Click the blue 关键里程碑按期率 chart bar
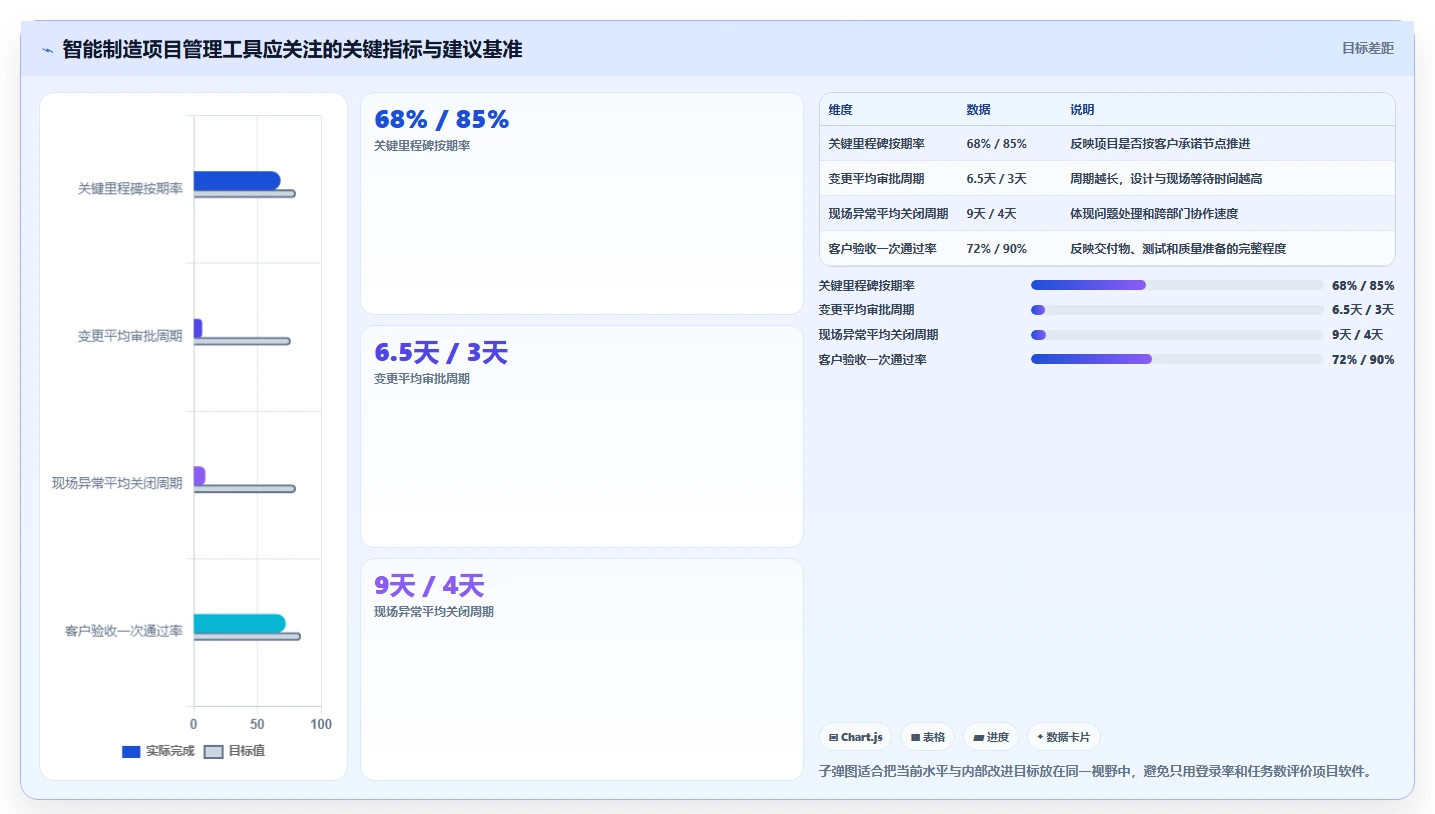Screen dimensions: 1435x814 pos(237,180)
